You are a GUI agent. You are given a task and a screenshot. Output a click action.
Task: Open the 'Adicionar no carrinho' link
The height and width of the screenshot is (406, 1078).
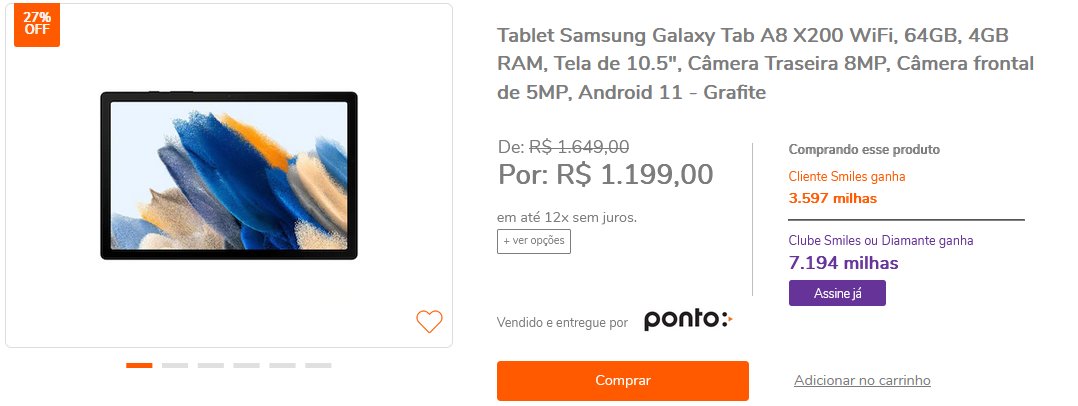click(x=862, y=381)
